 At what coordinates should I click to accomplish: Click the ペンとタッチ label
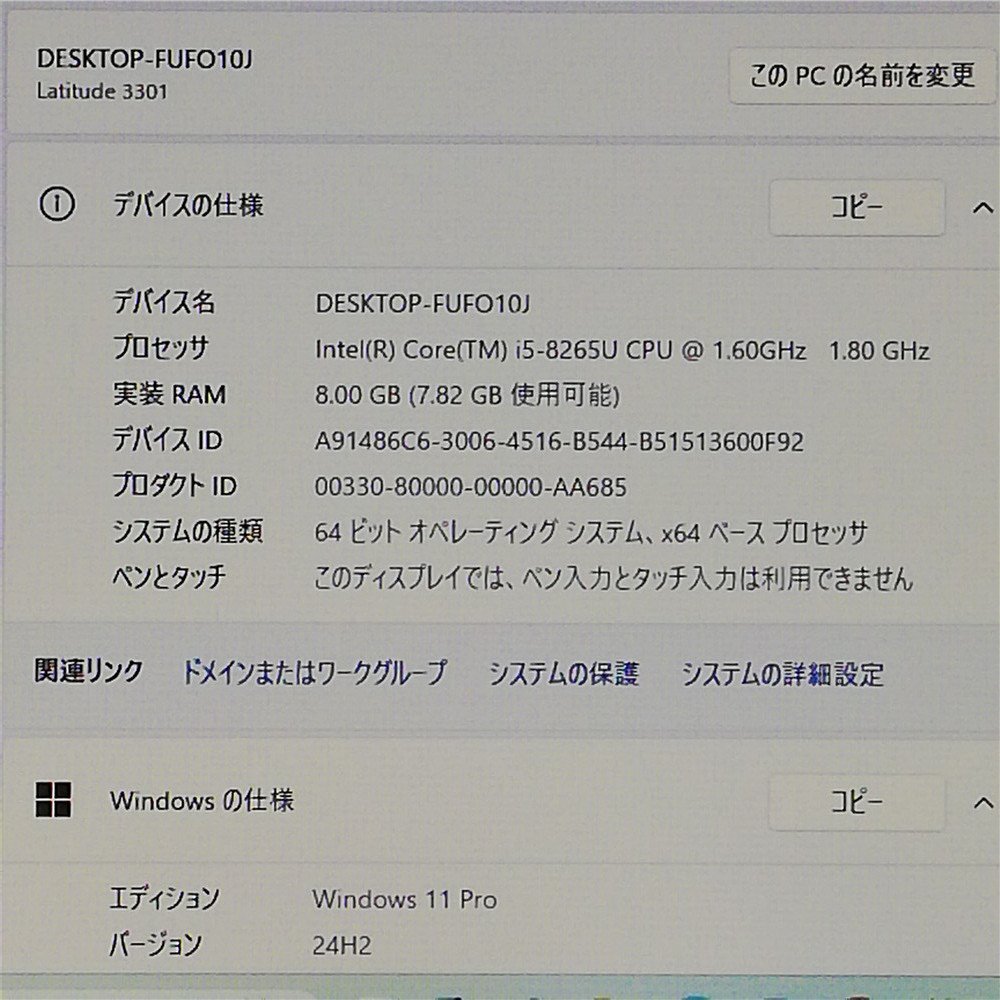(169, 577)
